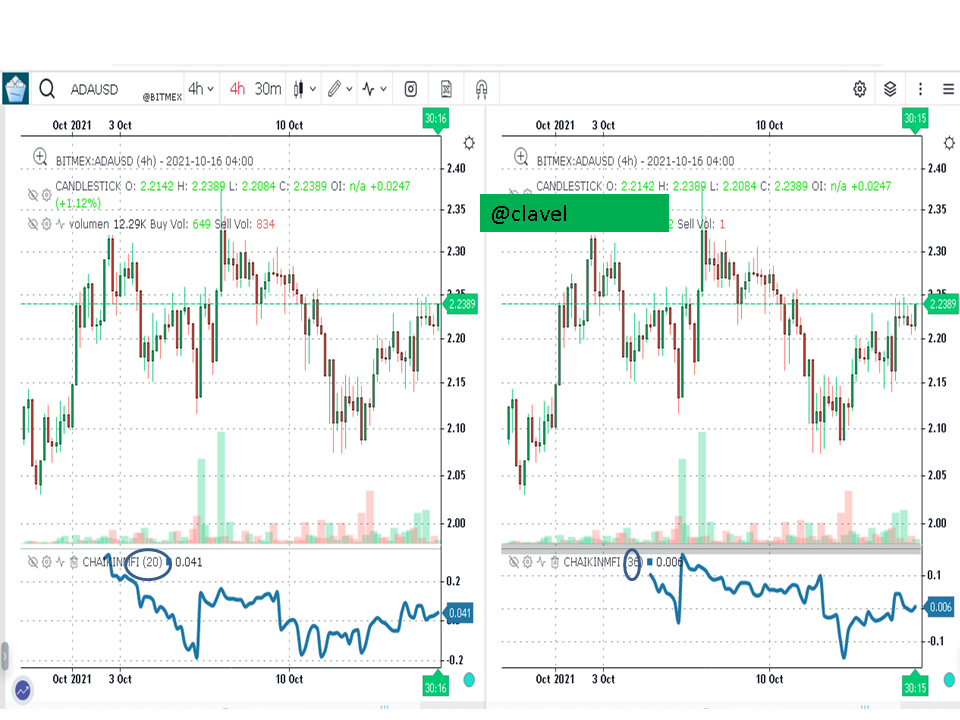Delete CHAIKINMFI (36) with trash icon
This screenshot has height=720, width=960.
(554, 562)
